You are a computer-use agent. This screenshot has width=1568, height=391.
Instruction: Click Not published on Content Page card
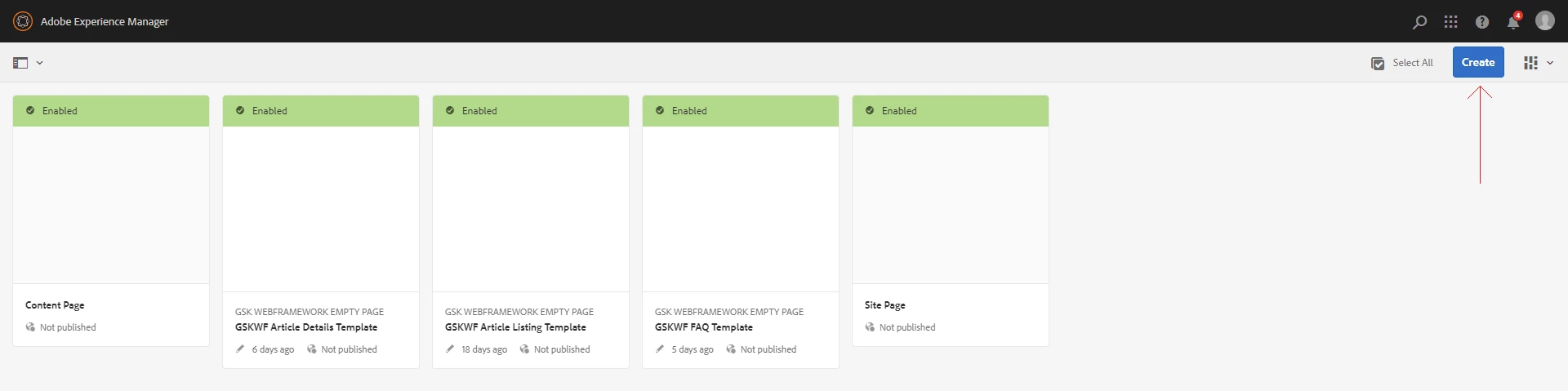[68, 327]
